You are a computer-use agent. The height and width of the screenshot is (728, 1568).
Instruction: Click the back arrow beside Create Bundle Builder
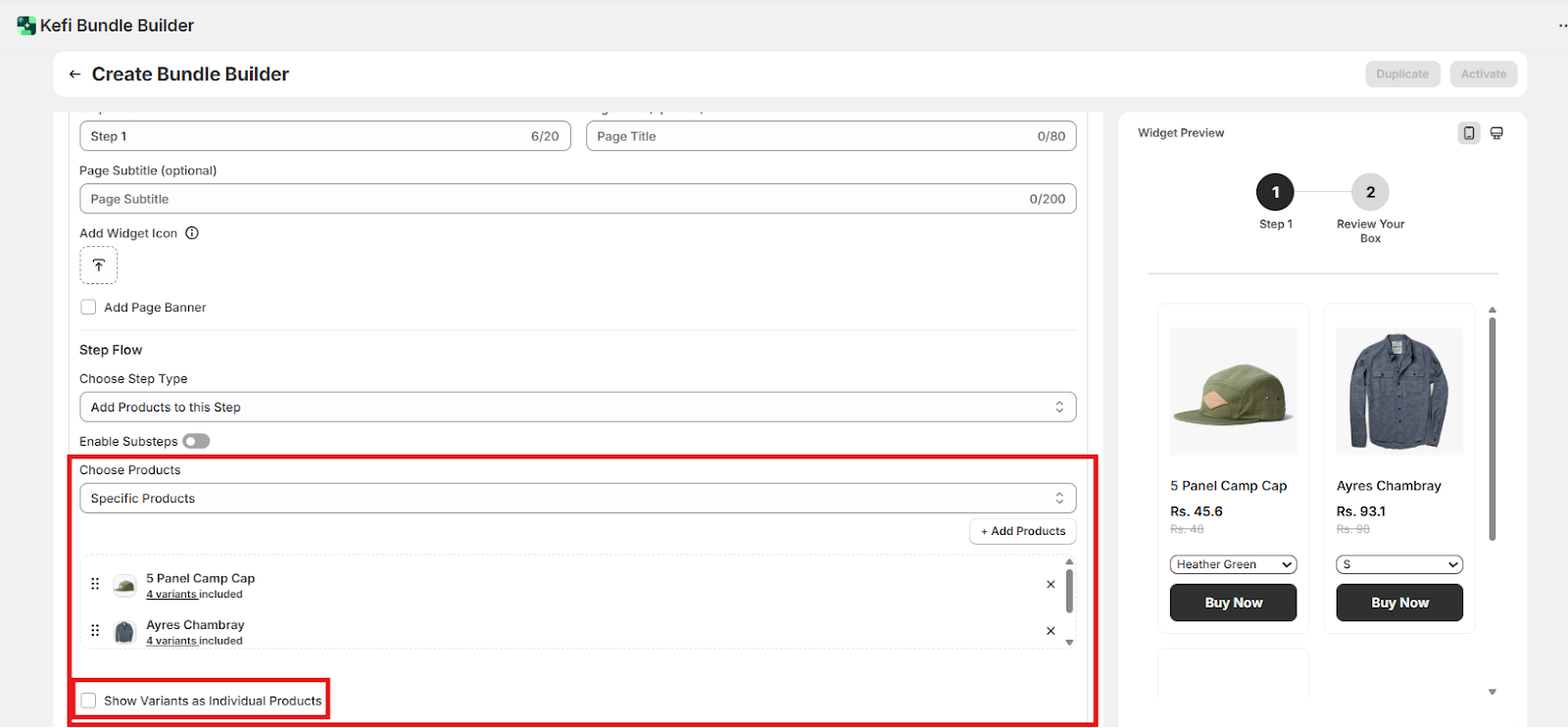74,74
